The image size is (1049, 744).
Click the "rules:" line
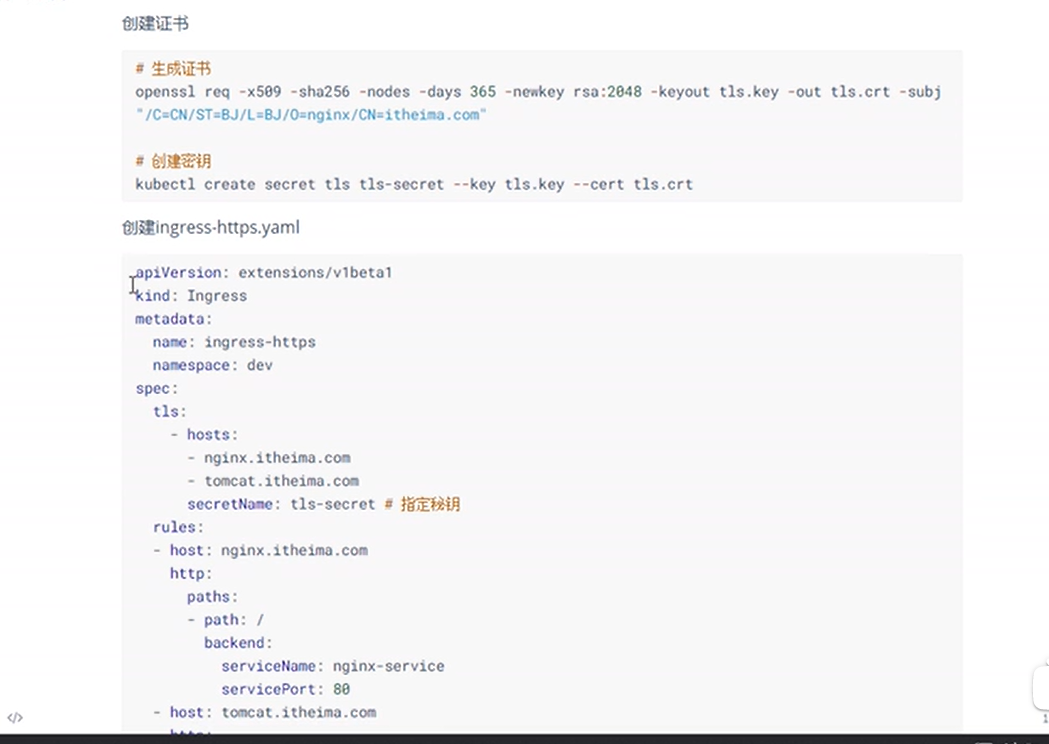pyautogui.click(x=178, y=527)
